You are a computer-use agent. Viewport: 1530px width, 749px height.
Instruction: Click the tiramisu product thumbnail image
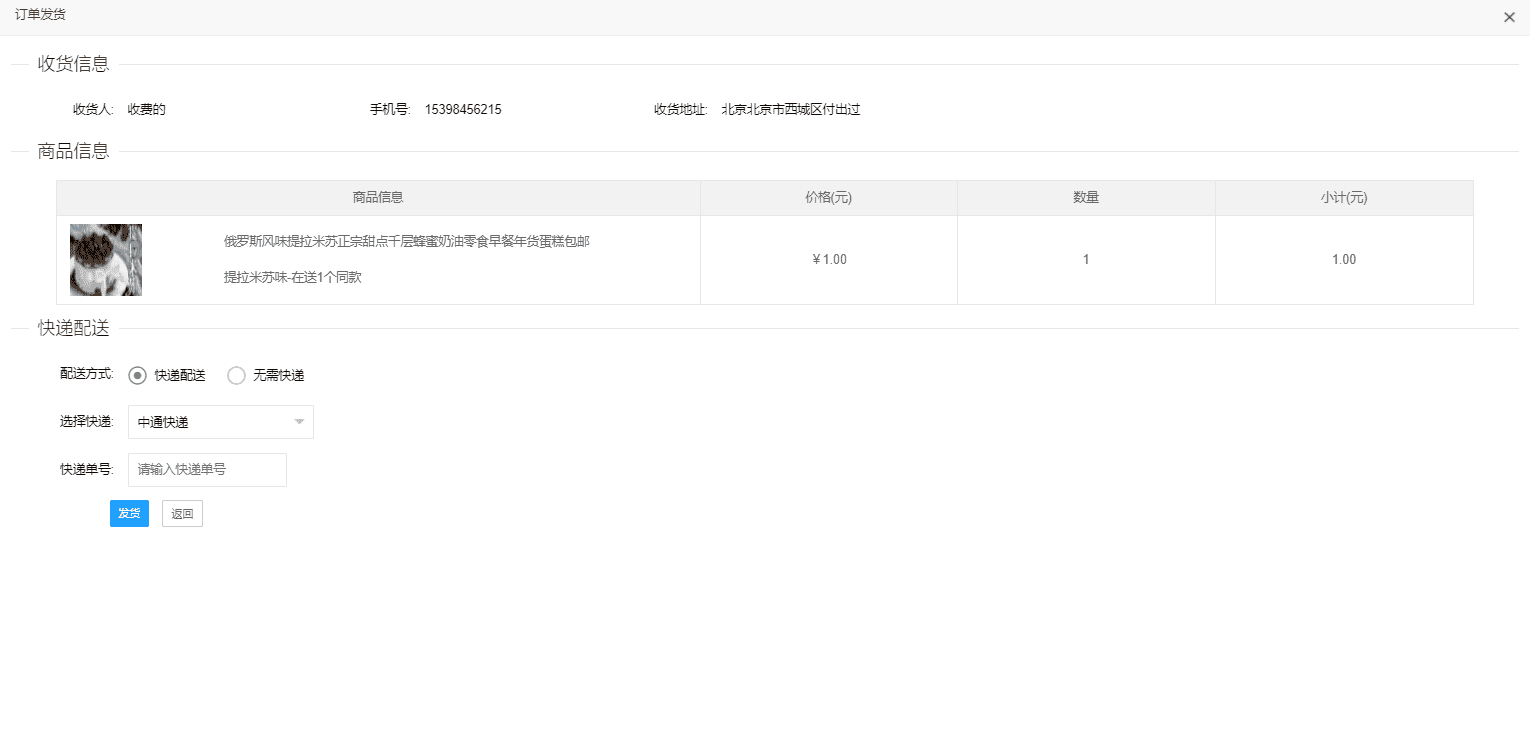pyautogui.click(x=106, y=260)
